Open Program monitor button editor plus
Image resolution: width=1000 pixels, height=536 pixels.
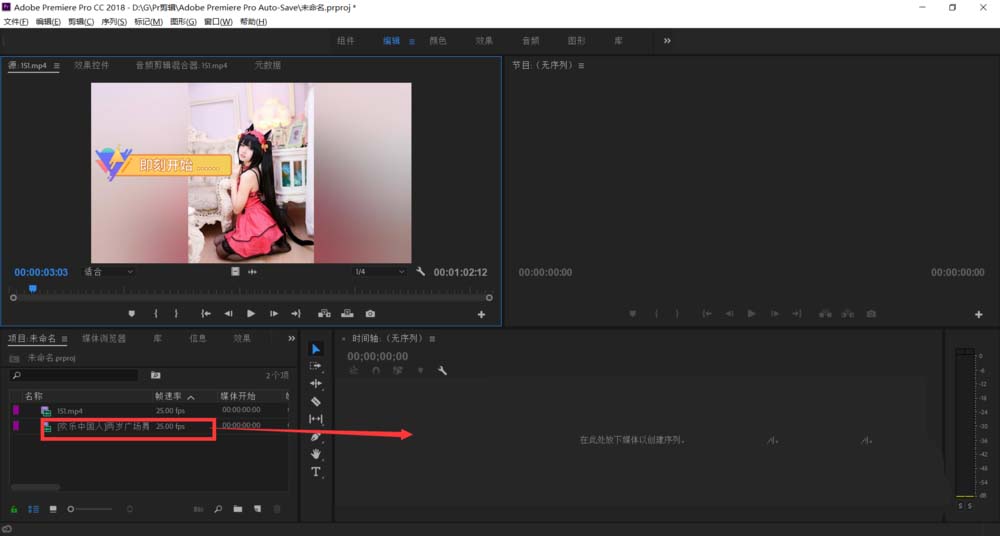(x=979, y=315)
